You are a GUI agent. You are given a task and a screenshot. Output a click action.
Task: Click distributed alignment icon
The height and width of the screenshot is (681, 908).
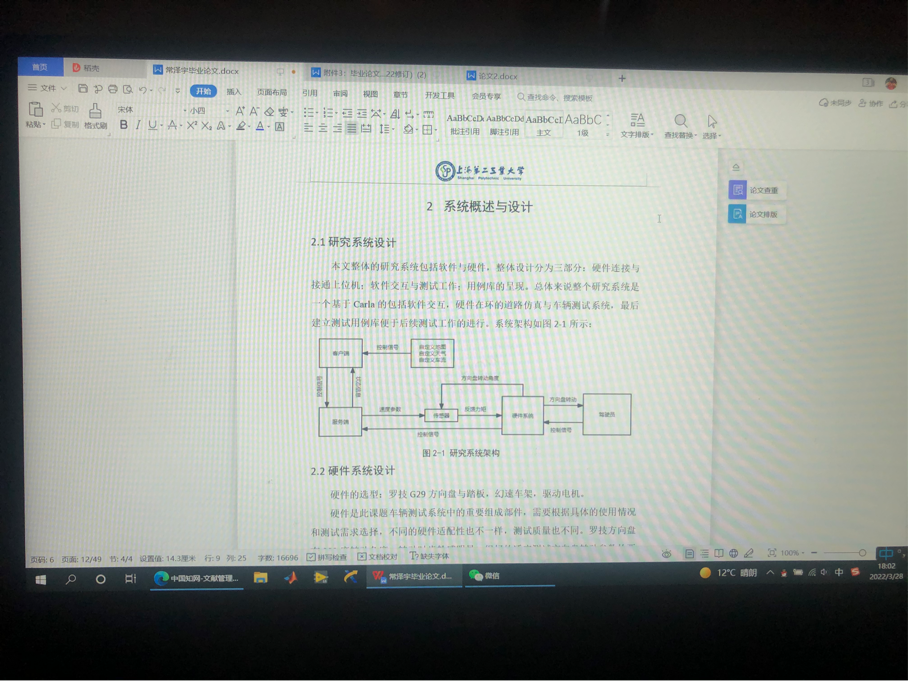pos(366,129)
